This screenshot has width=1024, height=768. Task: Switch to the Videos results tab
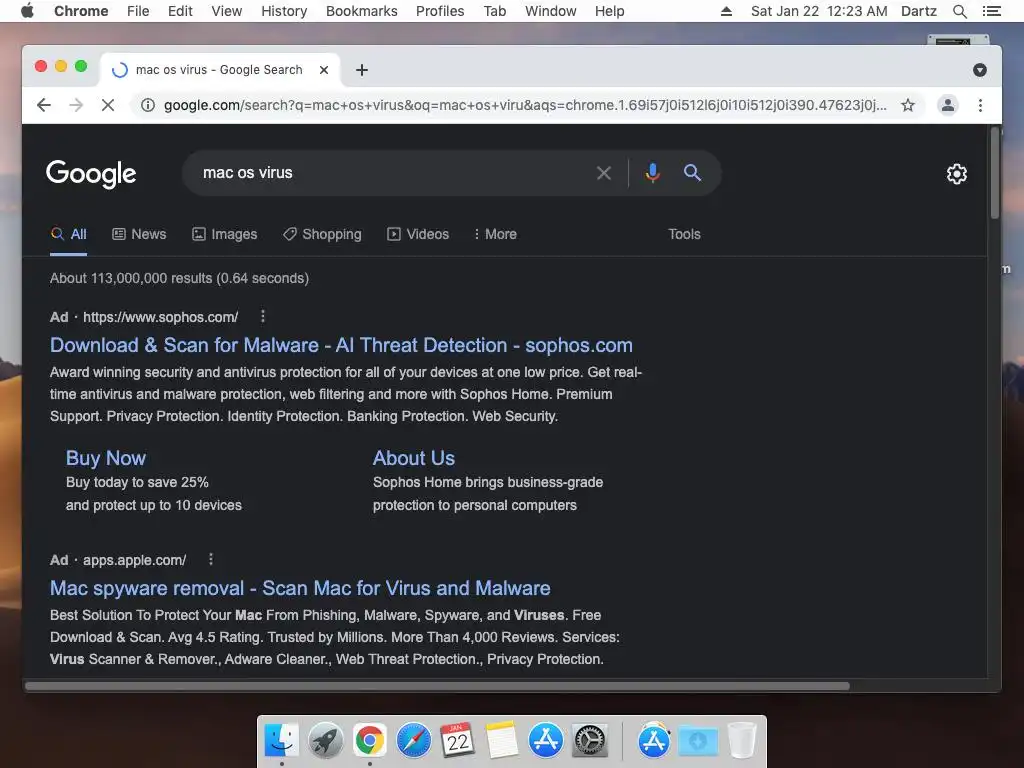[x=418, y=234]
